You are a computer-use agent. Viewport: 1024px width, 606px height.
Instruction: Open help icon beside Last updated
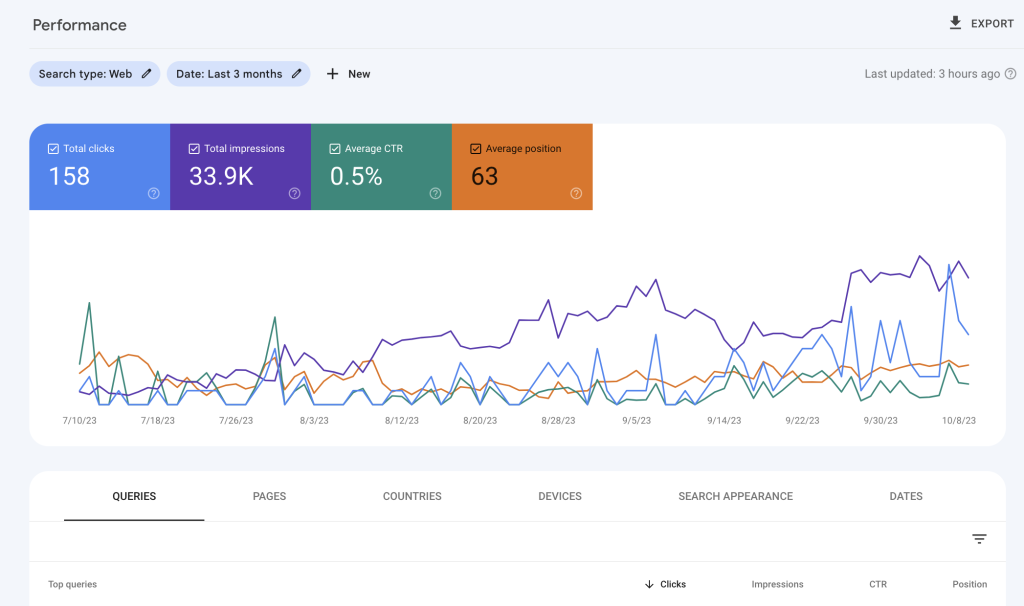coord(1010,74)
